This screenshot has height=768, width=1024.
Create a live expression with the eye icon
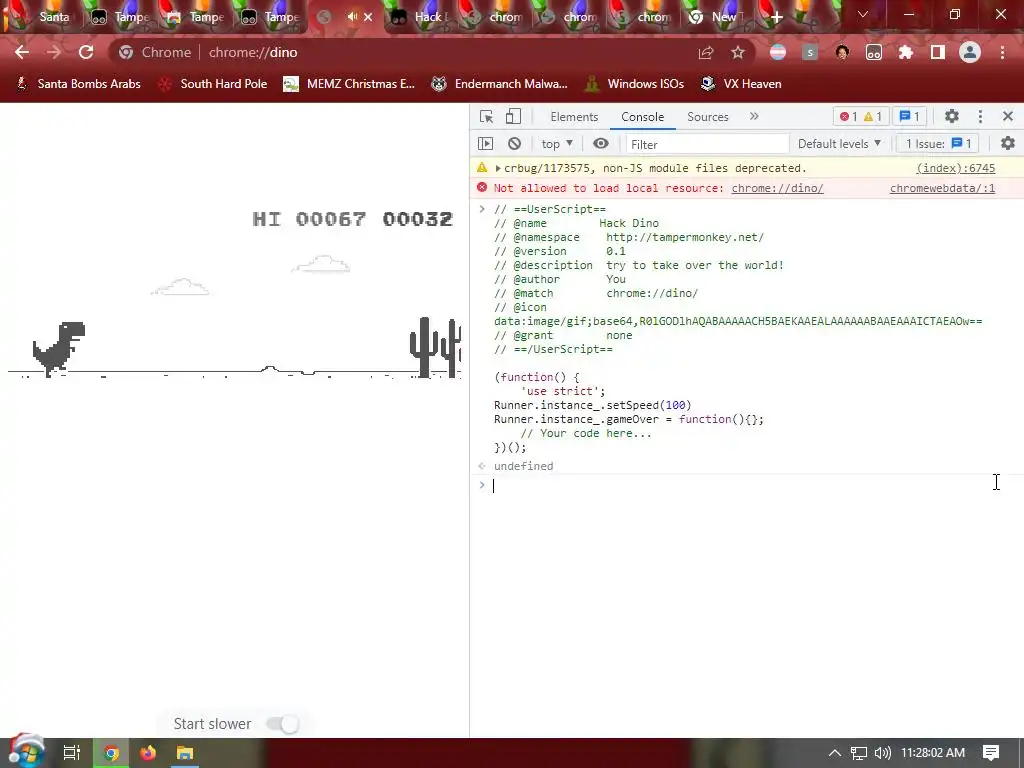pyautogui.click(x=601, y=144)
